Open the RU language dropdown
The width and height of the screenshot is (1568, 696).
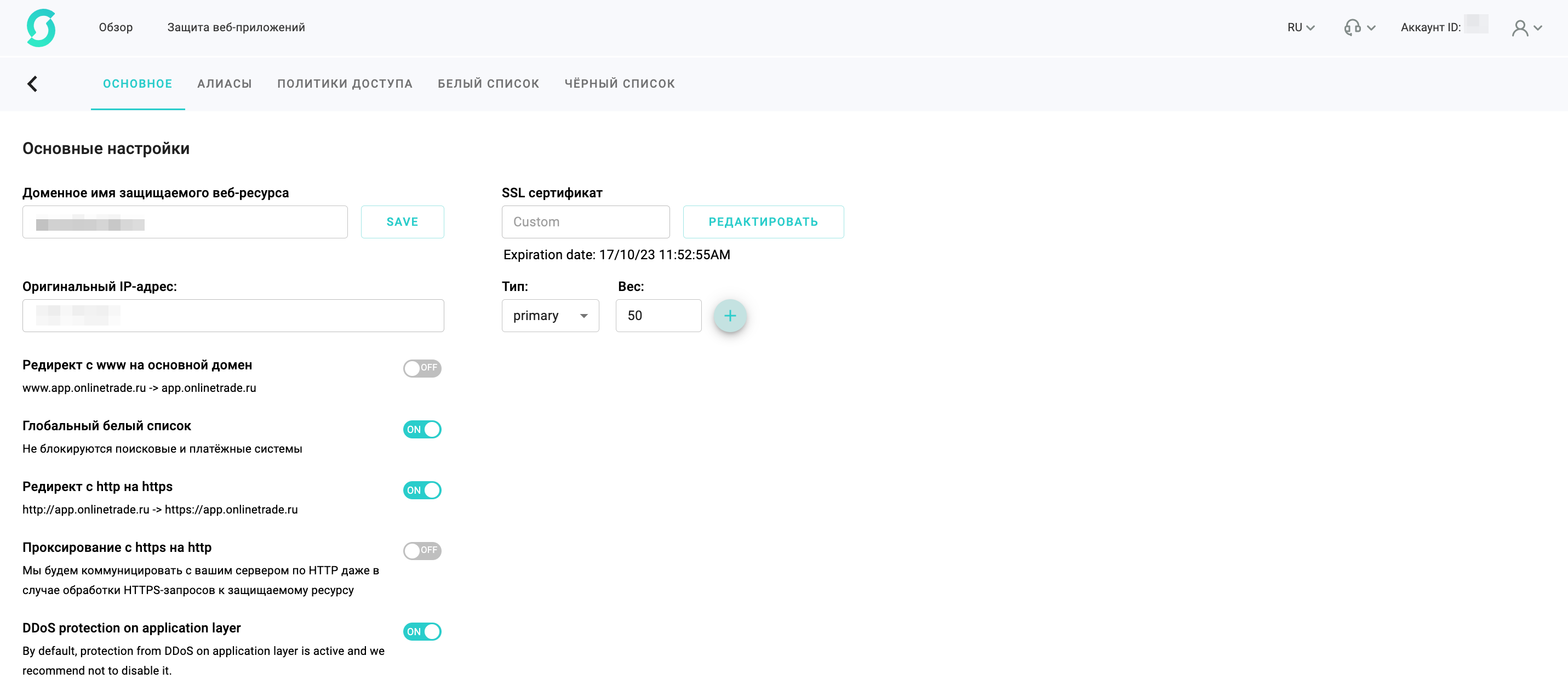click(x=1300, y=27)
